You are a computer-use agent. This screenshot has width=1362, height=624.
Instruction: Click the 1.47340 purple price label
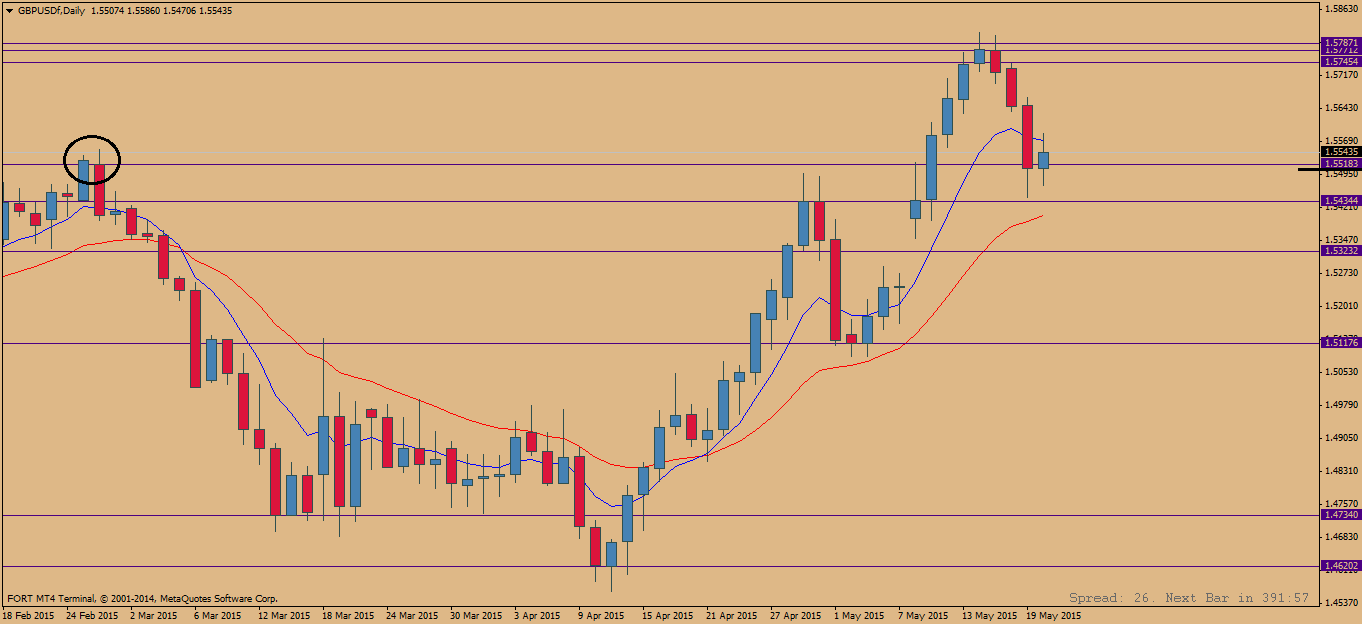click(x=1341, y=515)
